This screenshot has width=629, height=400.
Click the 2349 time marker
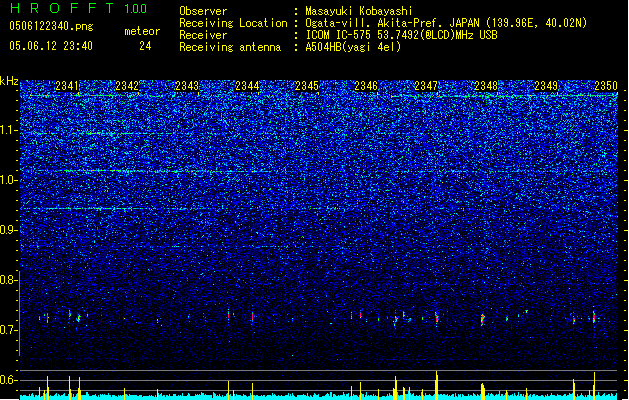(x=546, y=86)
